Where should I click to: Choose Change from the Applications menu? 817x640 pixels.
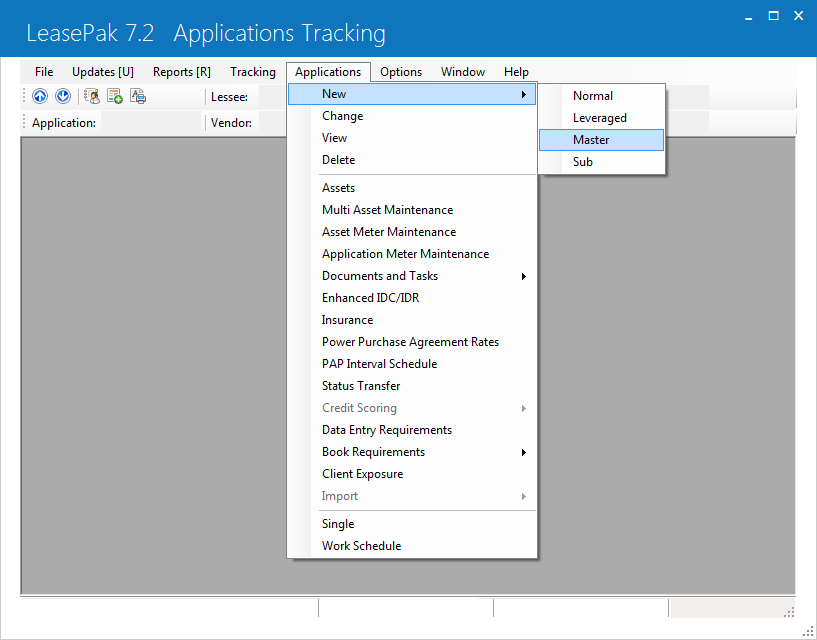(x=412, y=116)
